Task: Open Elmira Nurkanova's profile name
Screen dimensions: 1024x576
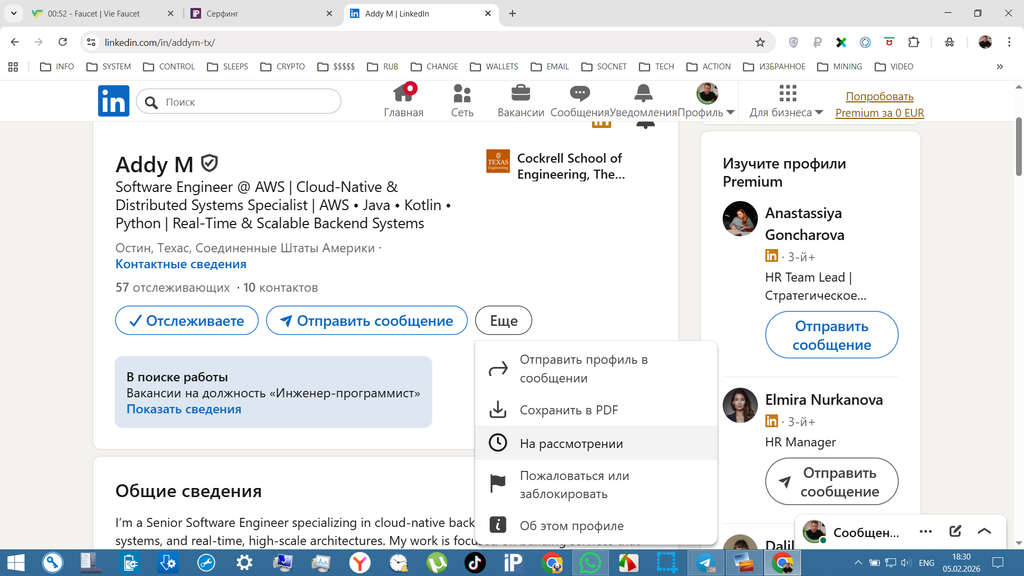Action: tap(824, 400)
